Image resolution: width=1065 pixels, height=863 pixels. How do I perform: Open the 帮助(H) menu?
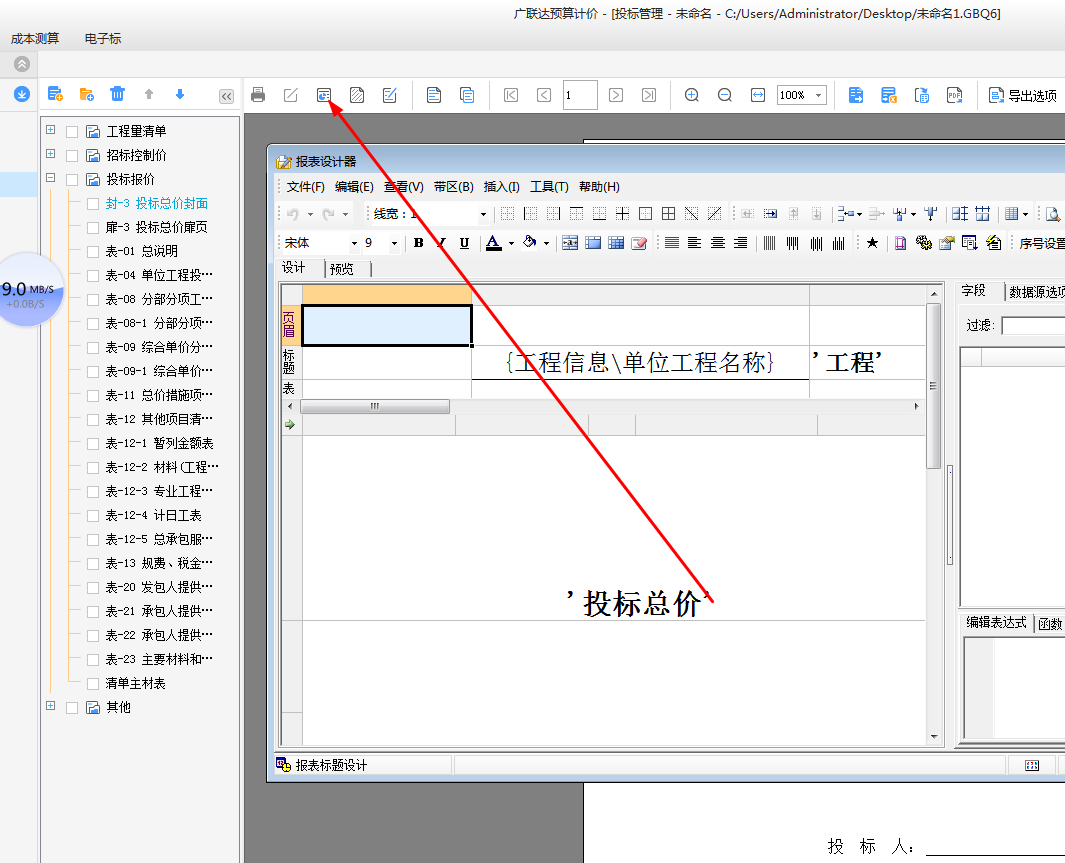pos(598,187)
